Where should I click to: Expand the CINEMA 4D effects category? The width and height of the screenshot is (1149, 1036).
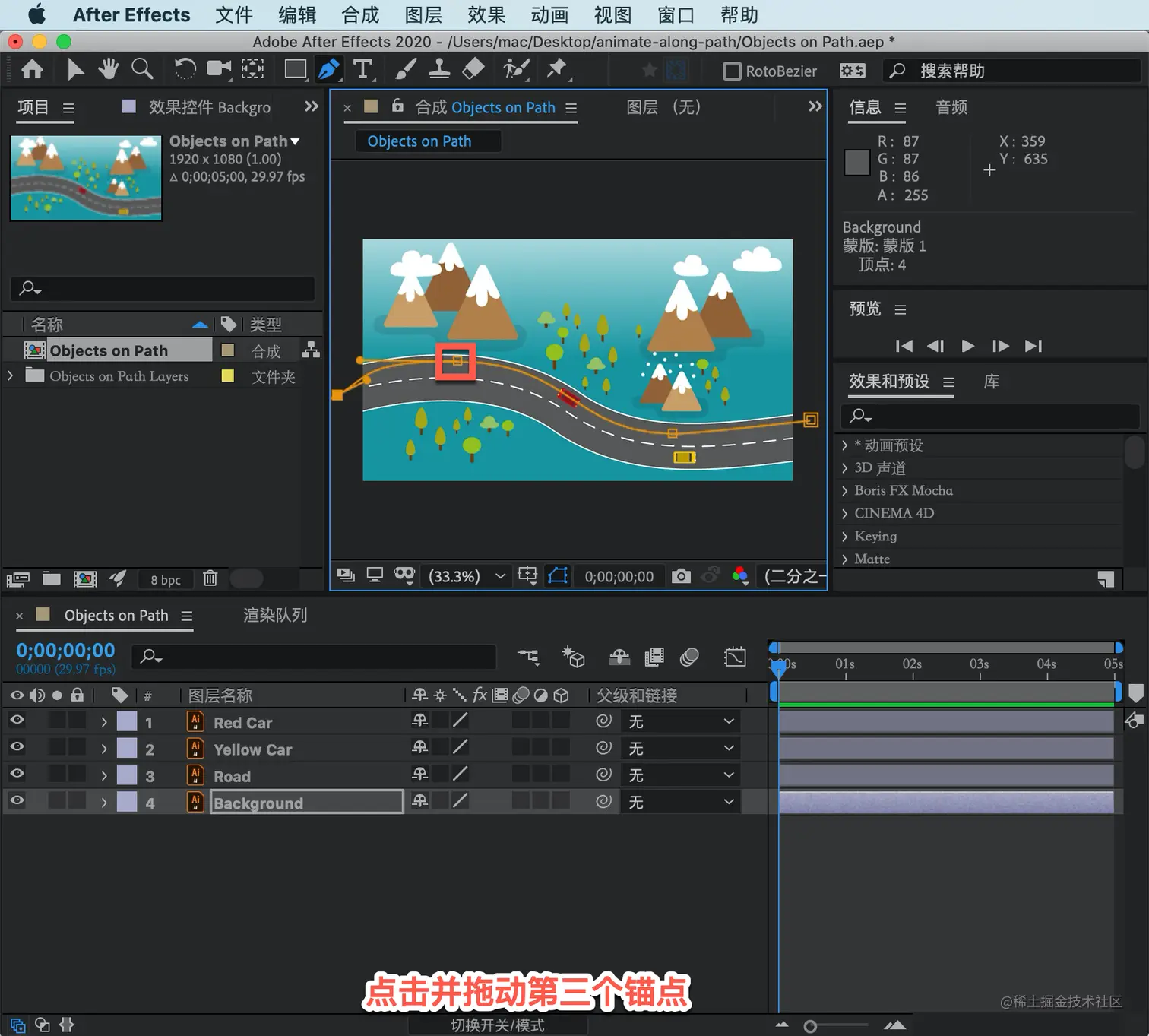point(844,513)
